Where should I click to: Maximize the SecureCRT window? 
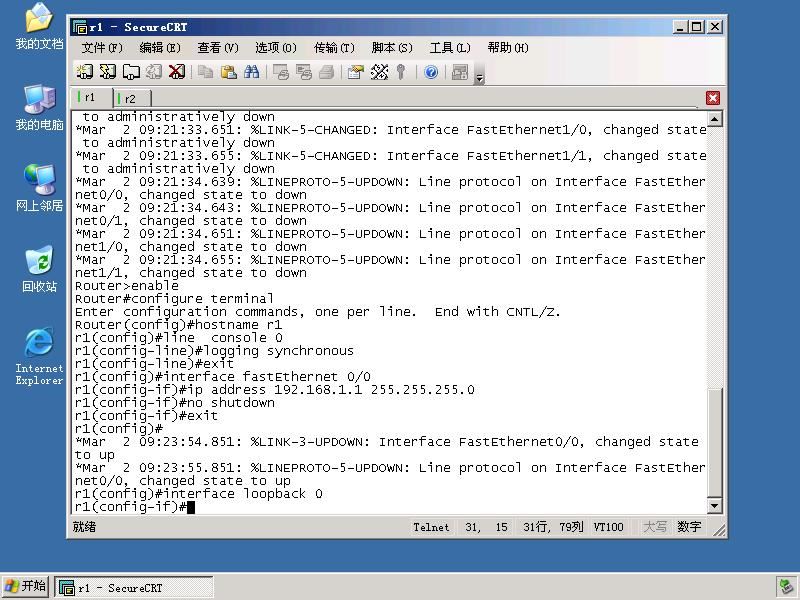click(x=696, y=27)
